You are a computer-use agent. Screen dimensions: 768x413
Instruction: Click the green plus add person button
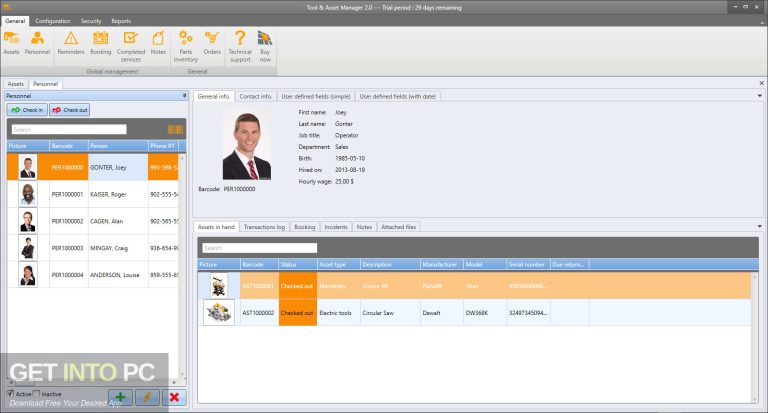pyautogui.click(x=120, y=398)
